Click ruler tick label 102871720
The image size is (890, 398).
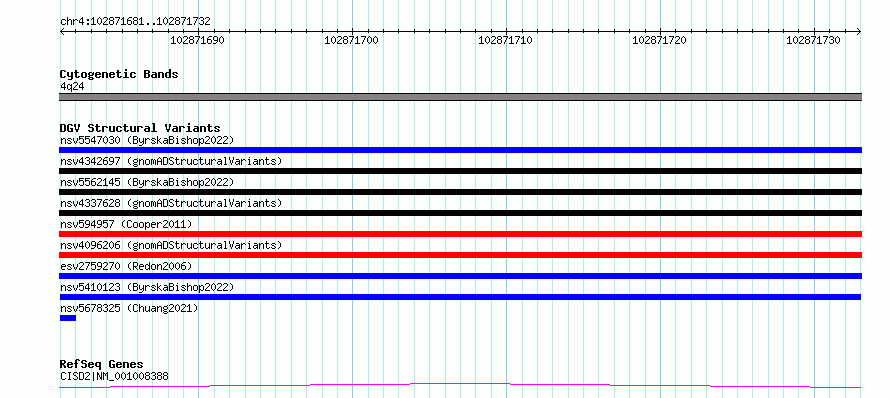[x=660, y=41]
